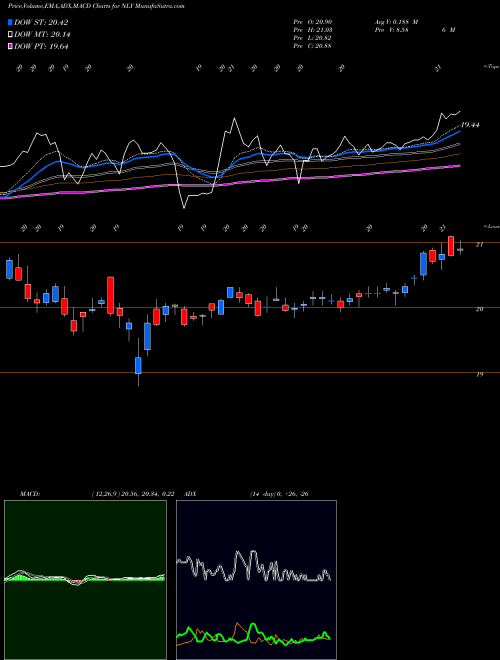Click the lowest blue candlestick near 19
This screenshot has height=660, width=500.
click(x=138, y=365)
